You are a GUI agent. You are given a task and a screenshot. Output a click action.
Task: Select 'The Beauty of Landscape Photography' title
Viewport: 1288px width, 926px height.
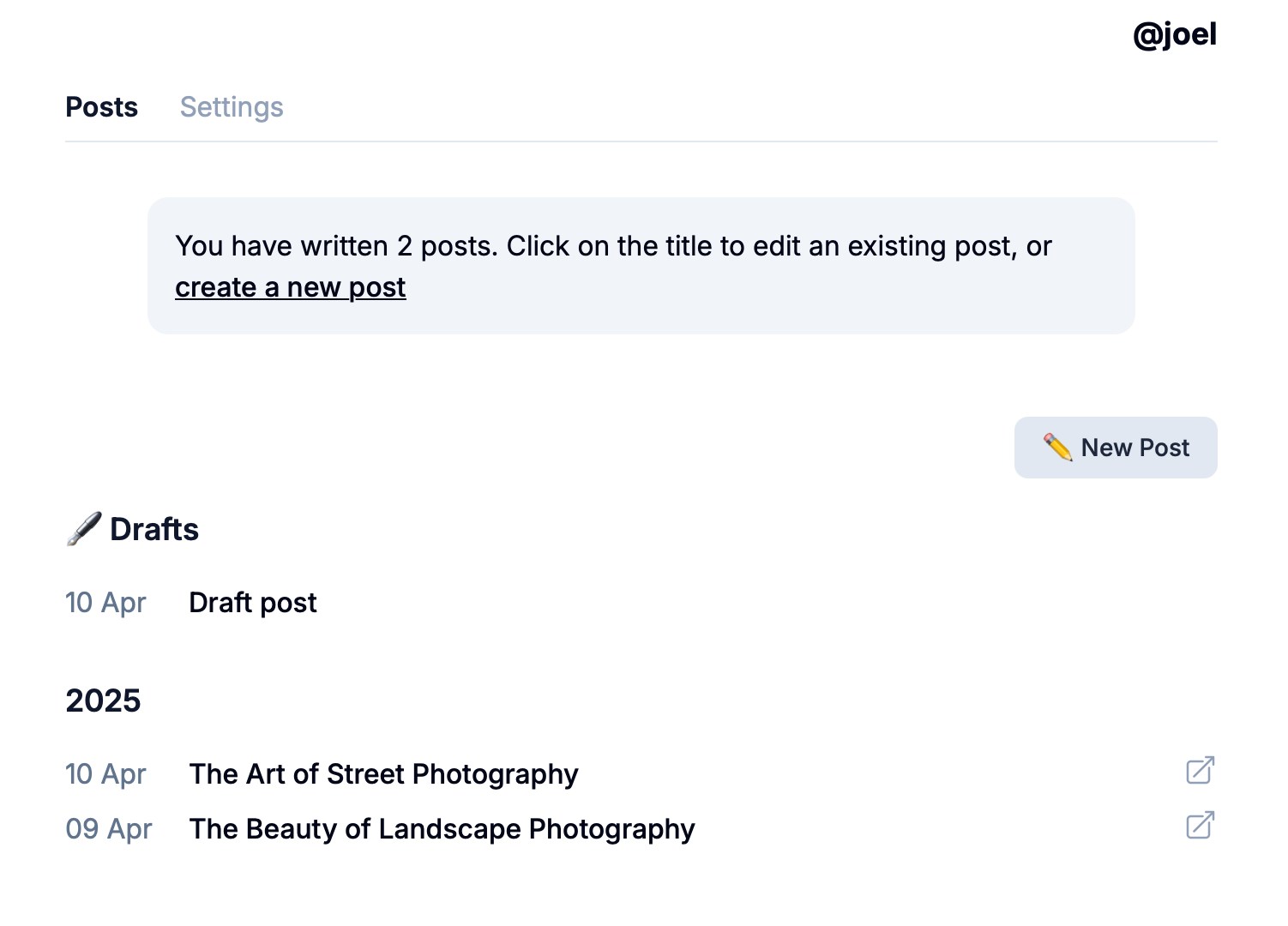pyautogui.click(x=442, y=829)
